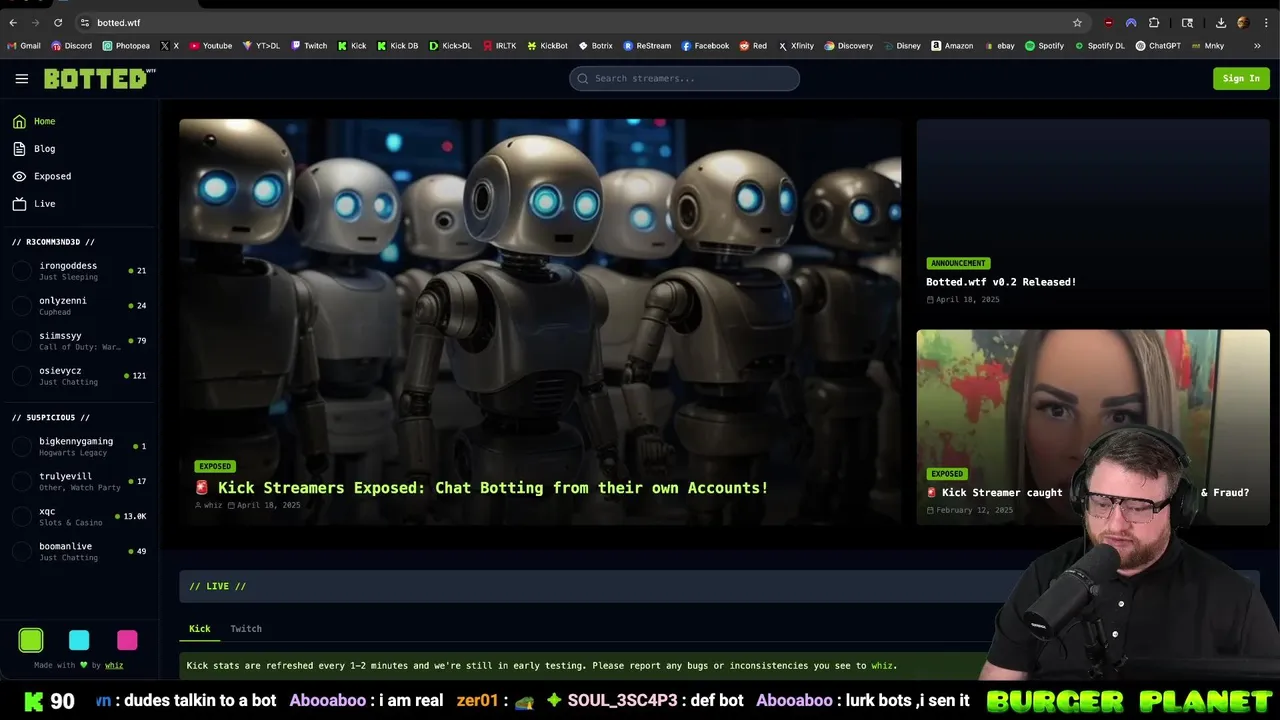The image size is (1280, 720).
Task: Click the whiz link in Kick stats notice
Action: pos(881,665)
